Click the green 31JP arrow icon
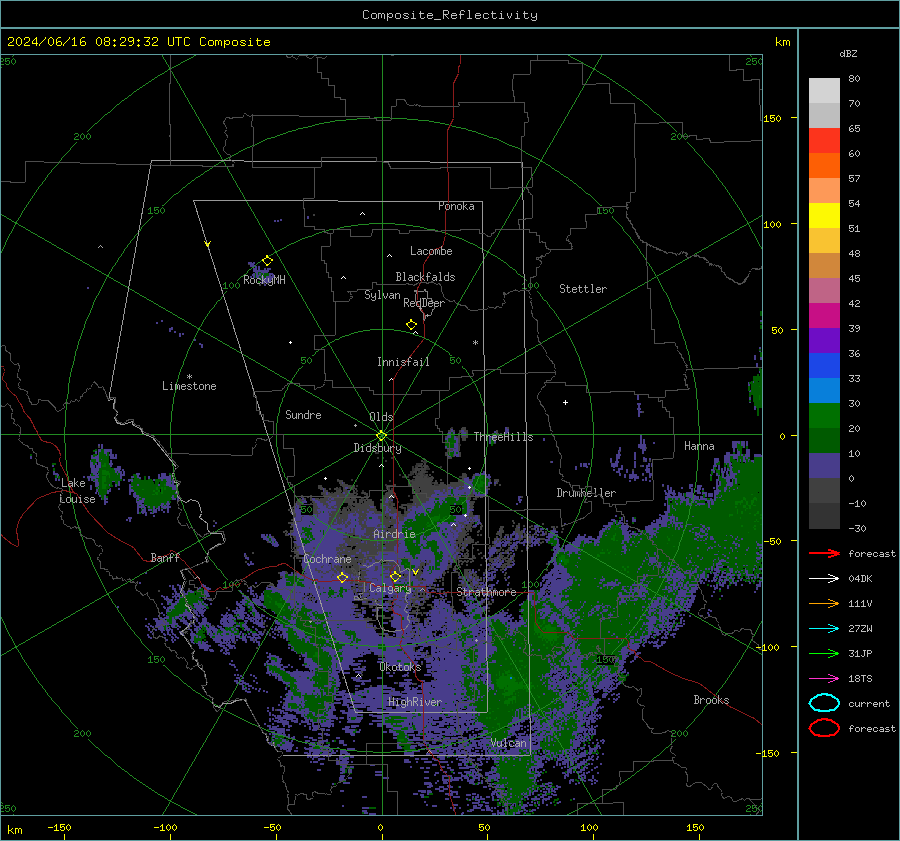The width and height of the screenshot is (900, 841). click(x=824, y=653)
